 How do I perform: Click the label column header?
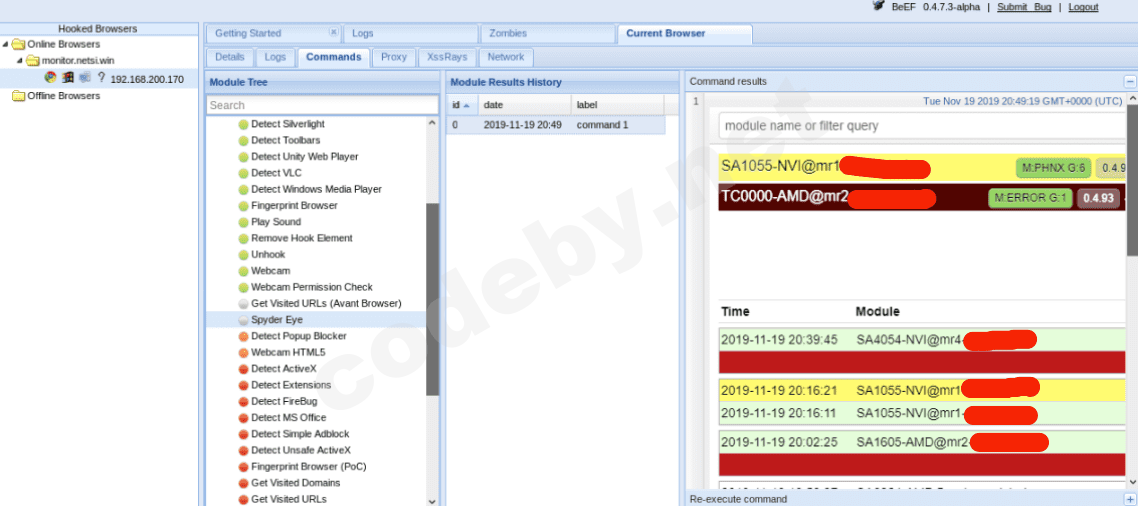pyautogui.click(x=618, y=105)
